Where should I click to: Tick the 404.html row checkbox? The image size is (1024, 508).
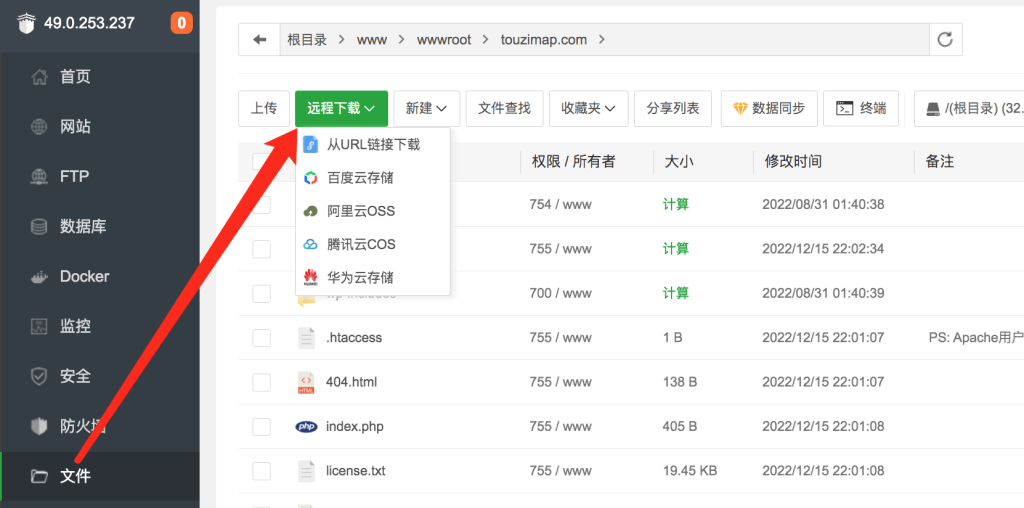pos(261,382)
